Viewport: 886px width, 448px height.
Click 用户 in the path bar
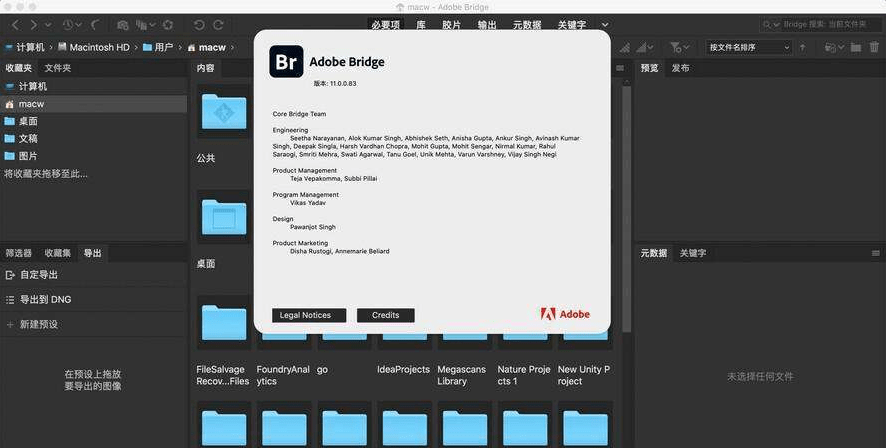click(158, 47)
